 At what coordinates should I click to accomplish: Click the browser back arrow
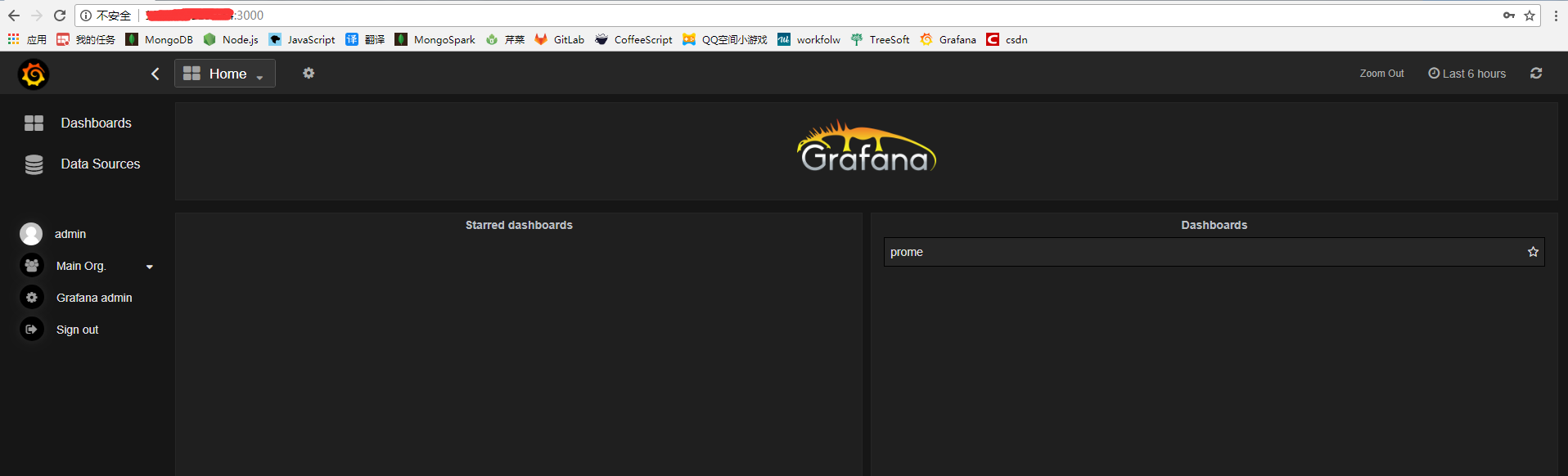coord(14,16)
